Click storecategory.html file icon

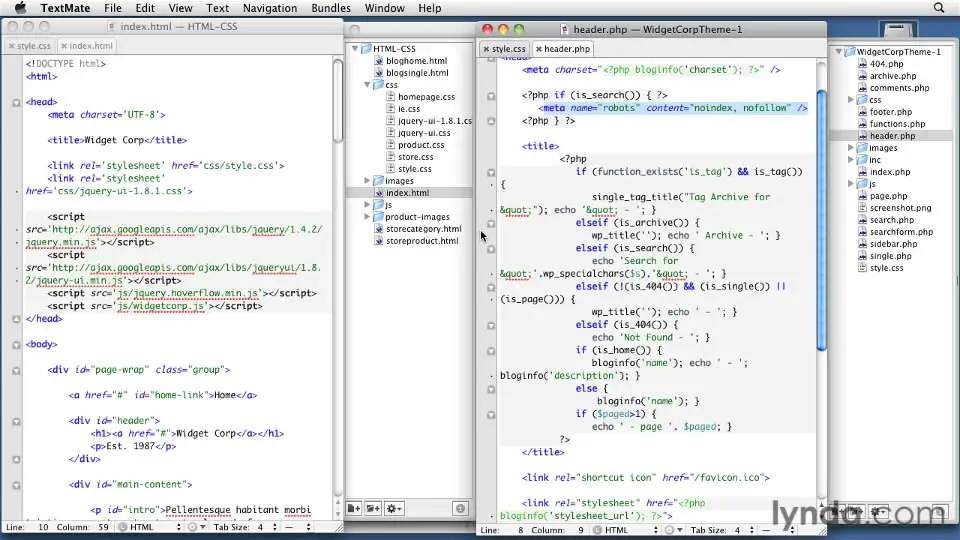[x=378, y=229]
